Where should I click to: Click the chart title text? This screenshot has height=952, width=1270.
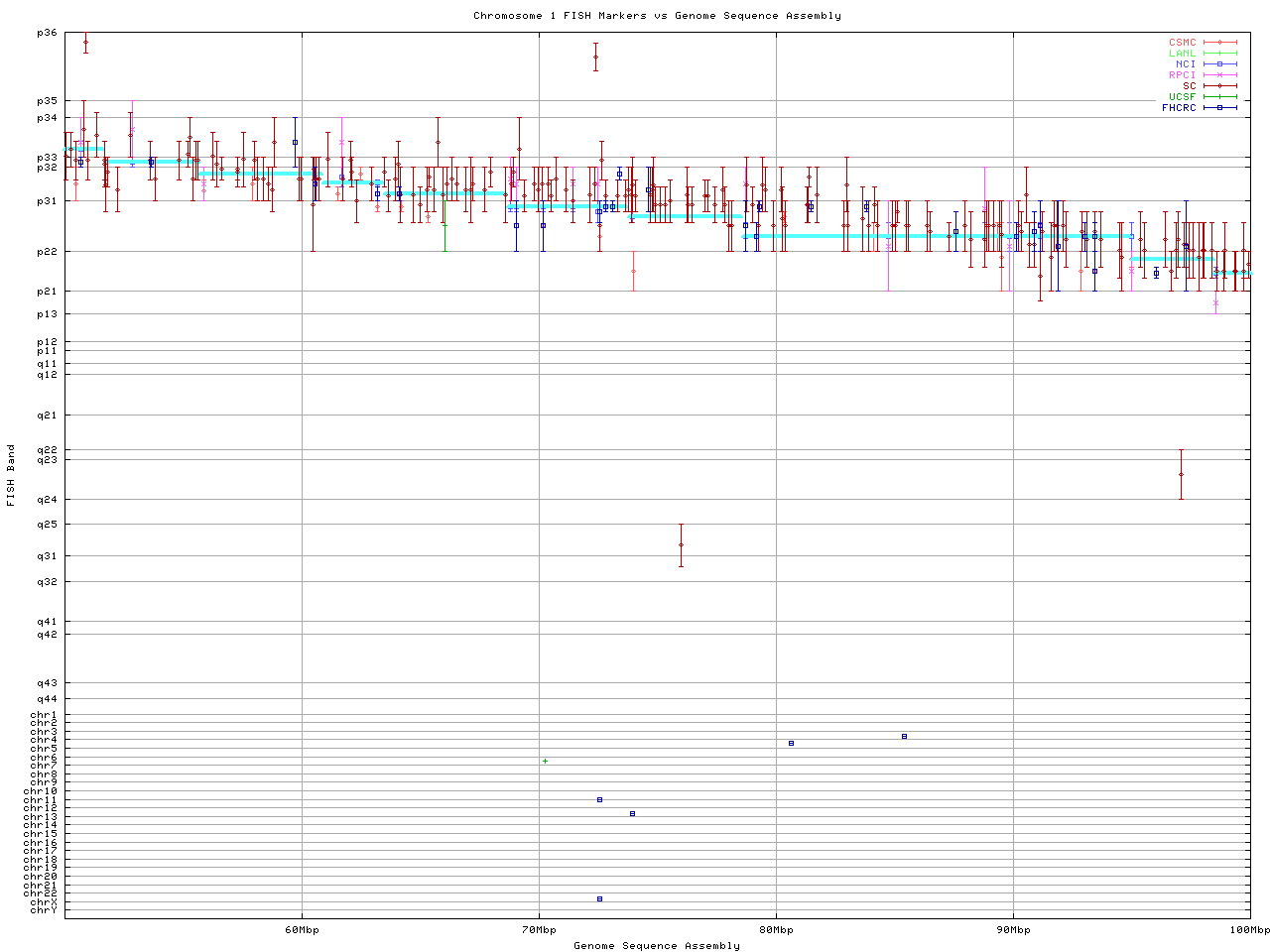tap(657, 16)
